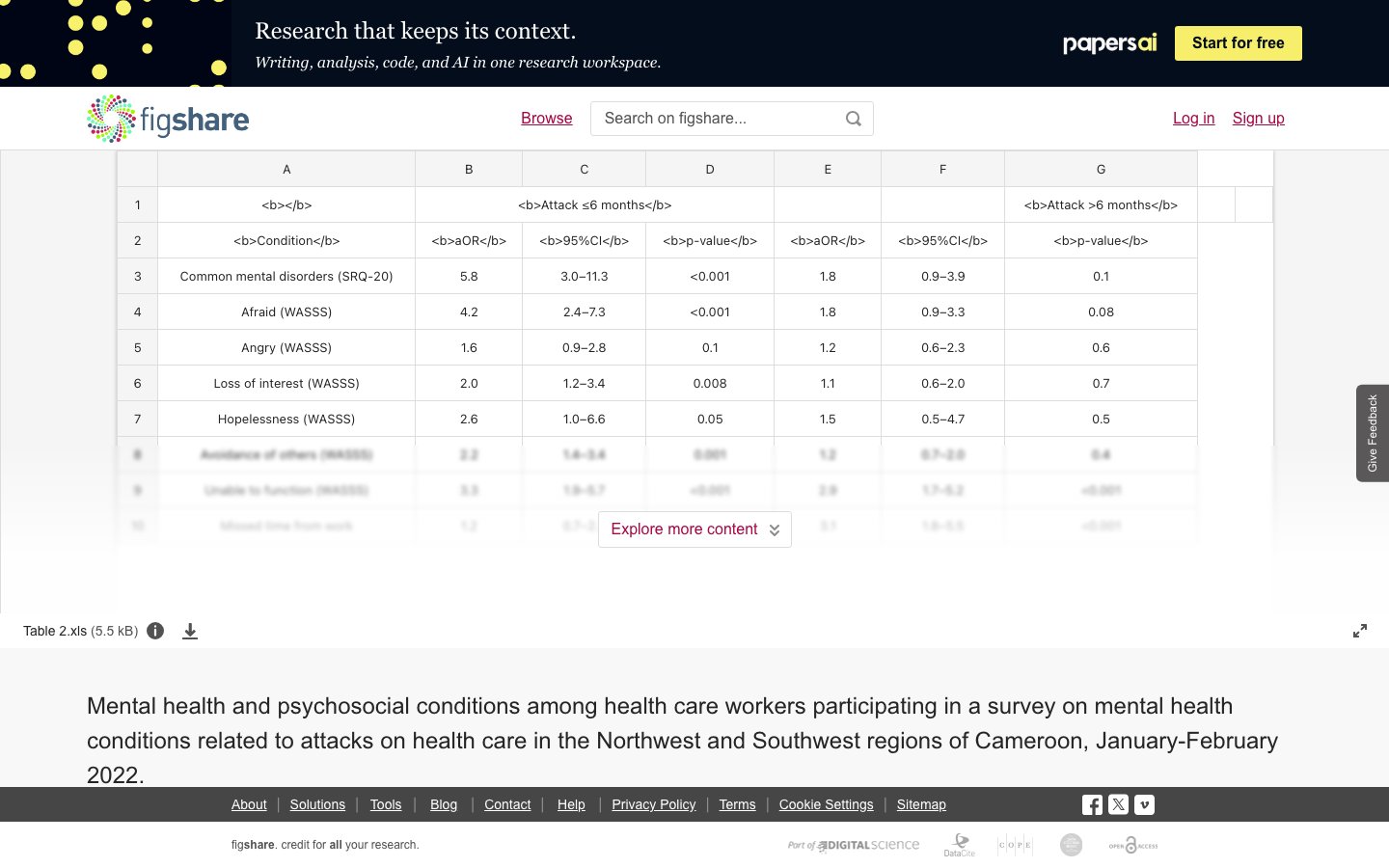
Task: Click cell 'Loss of interest (WASSS)'
Action: pos(286,383)
